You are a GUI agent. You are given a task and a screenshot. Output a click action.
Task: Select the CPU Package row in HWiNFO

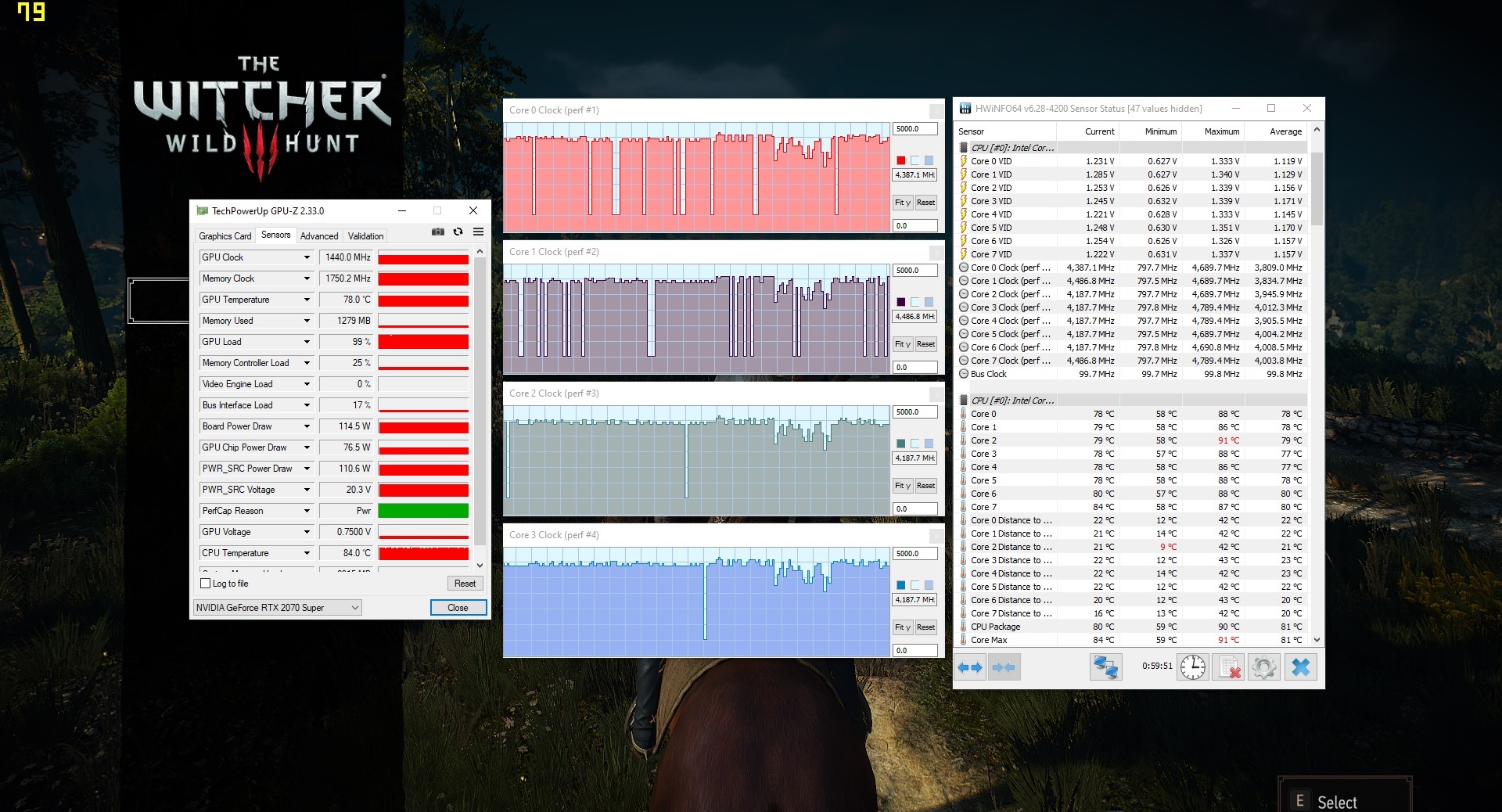coord(1133,627)
